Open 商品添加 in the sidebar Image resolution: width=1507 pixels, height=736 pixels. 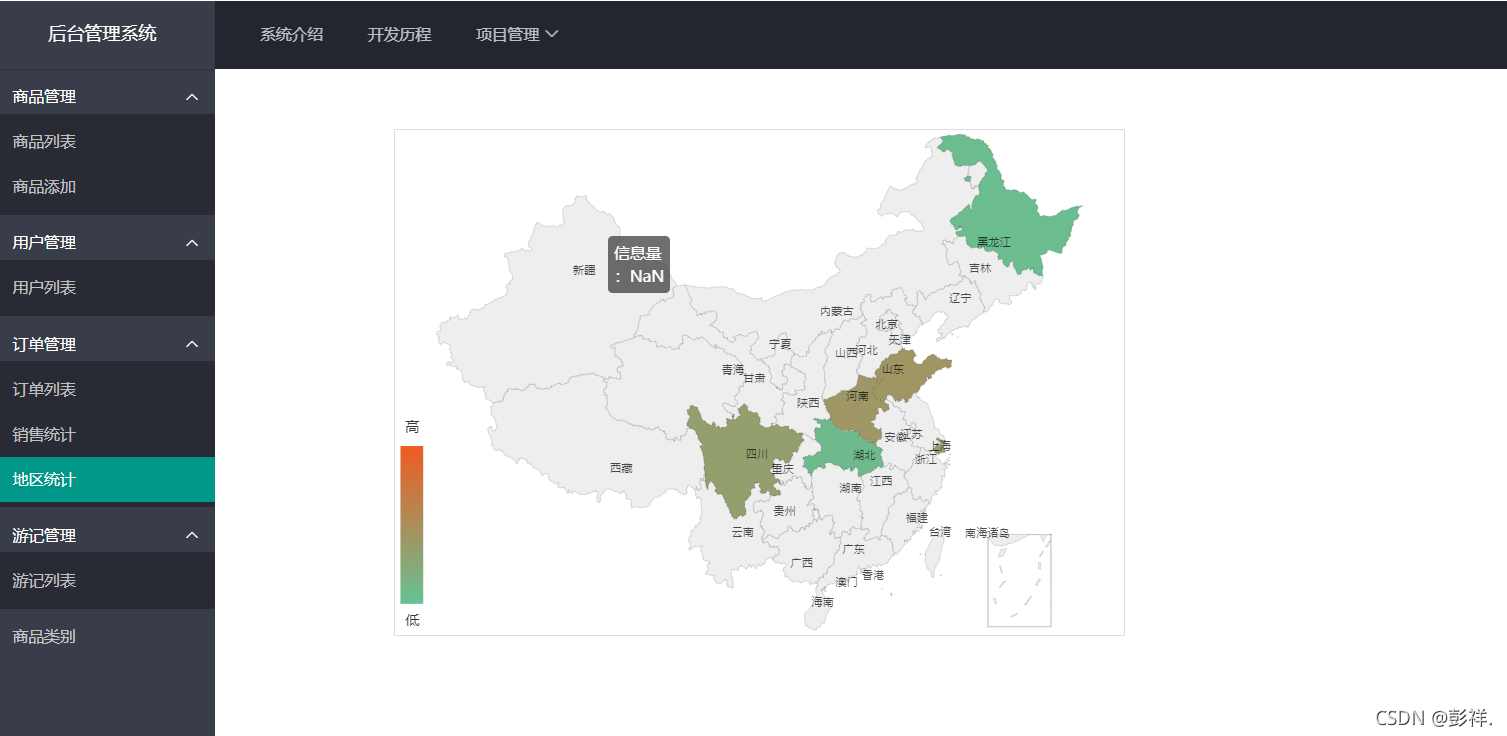pos(107,187)
